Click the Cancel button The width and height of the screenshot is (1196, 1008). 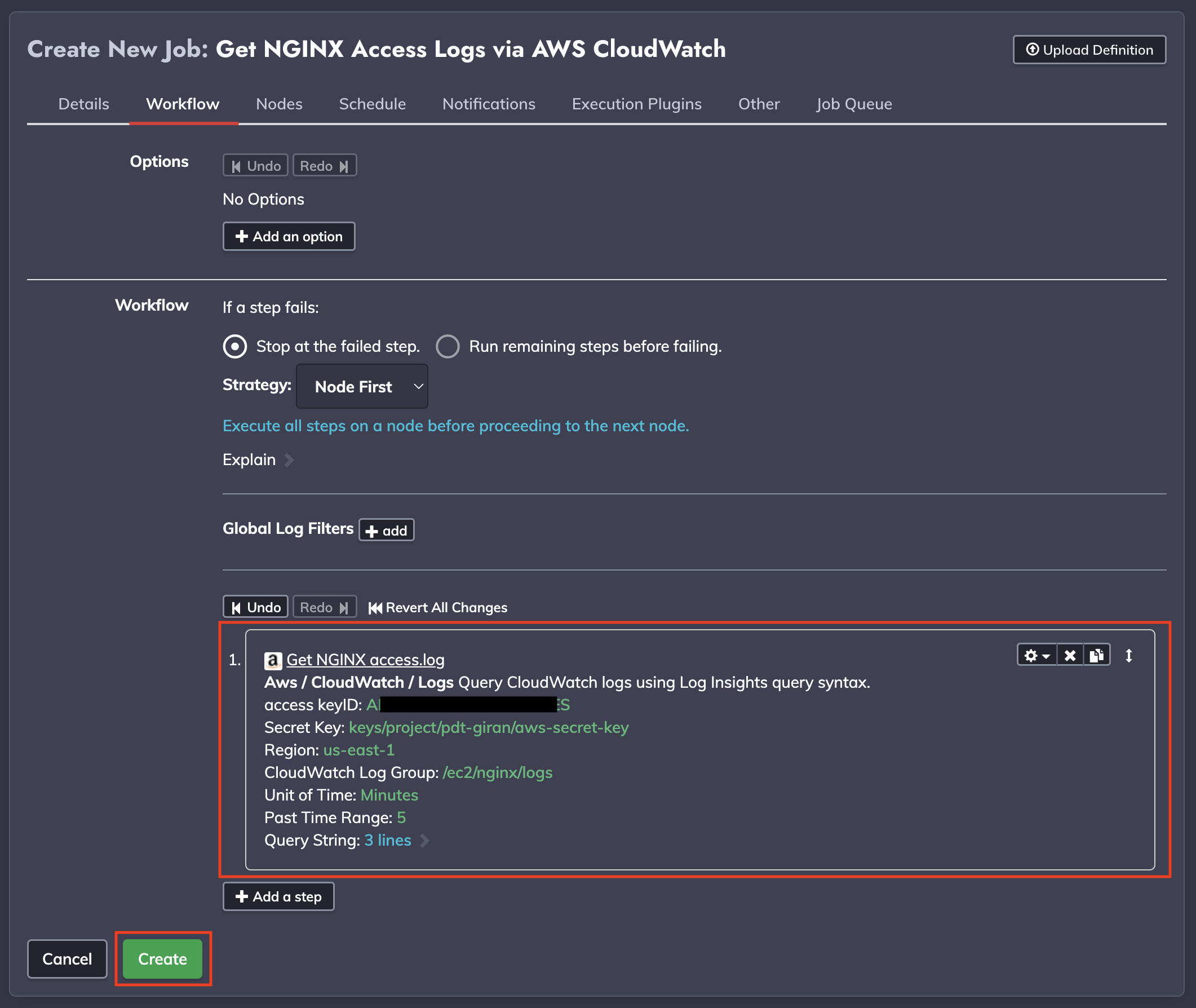[67, 959]
